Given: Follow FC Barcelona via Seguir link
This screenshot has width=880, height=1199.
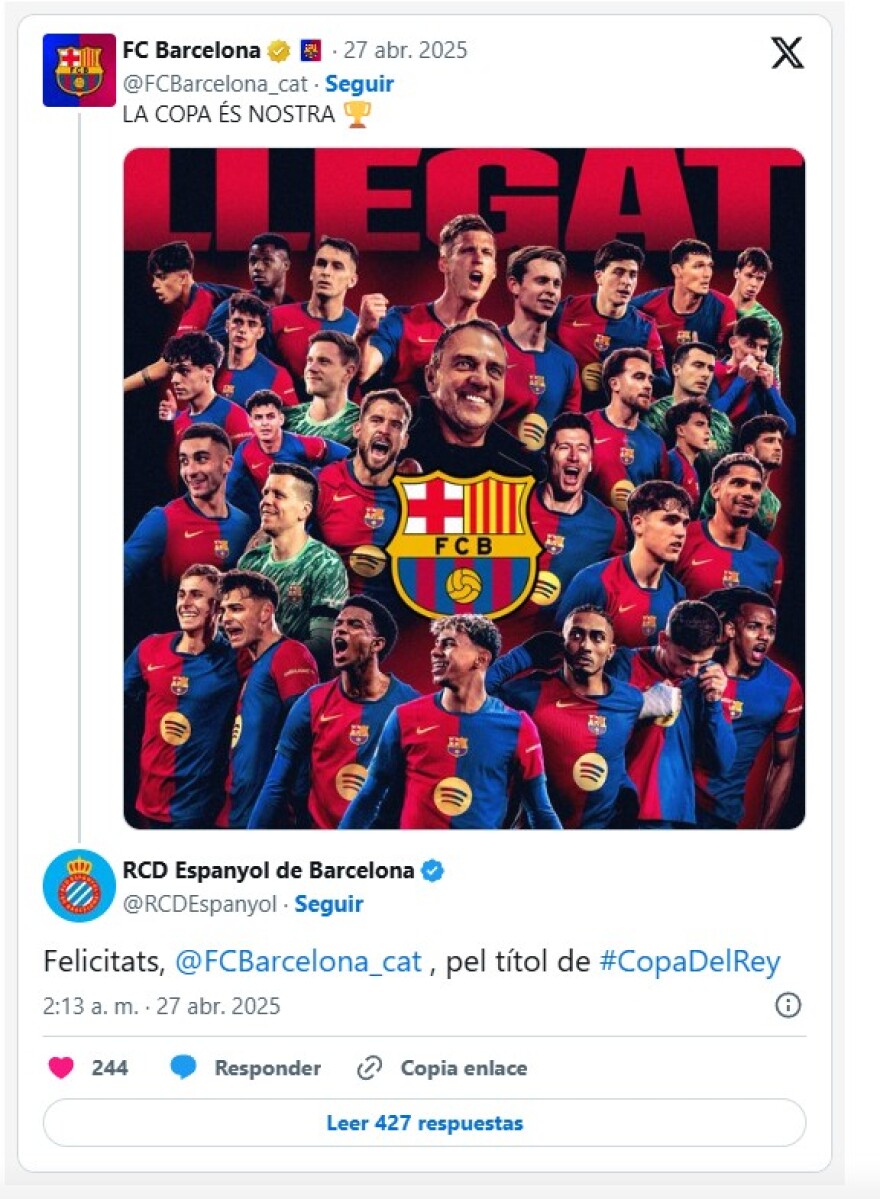Looking at the screenshot, I should coord(359,84).
